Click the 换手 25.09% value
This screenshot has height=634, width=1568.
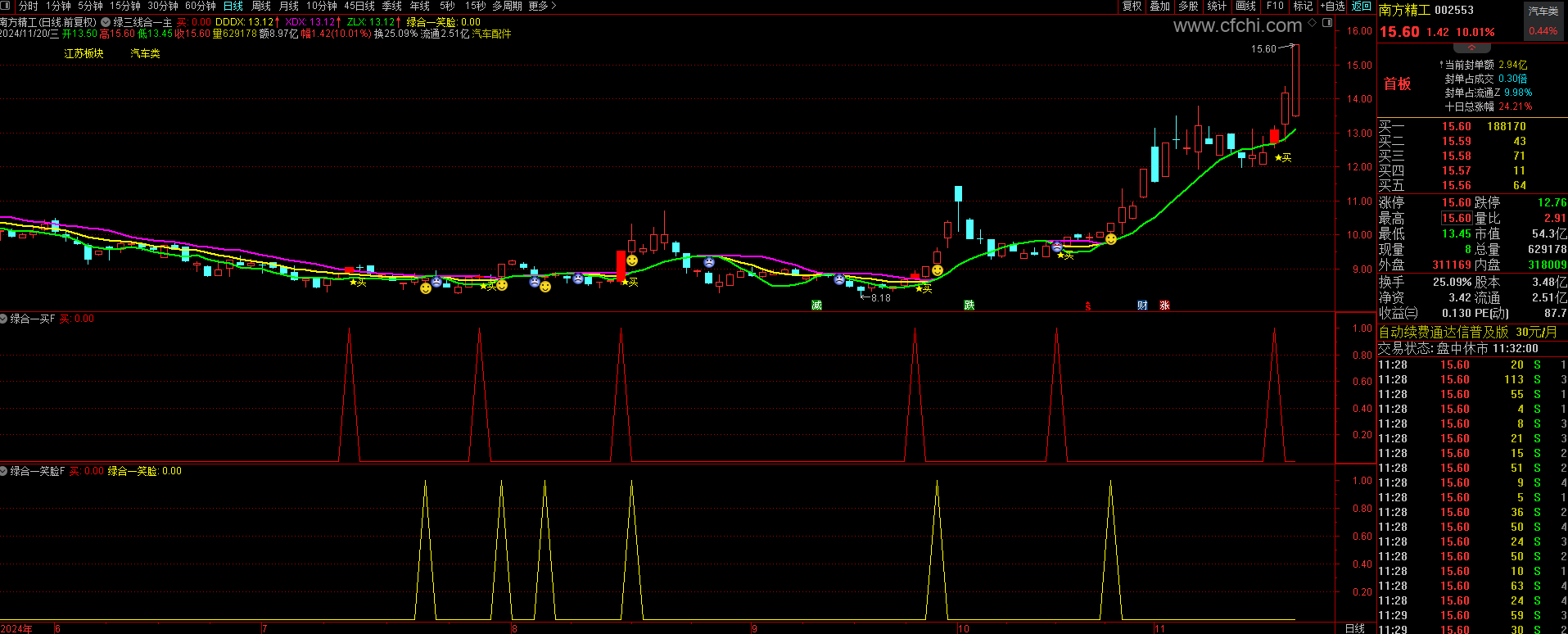point(1452,282)
